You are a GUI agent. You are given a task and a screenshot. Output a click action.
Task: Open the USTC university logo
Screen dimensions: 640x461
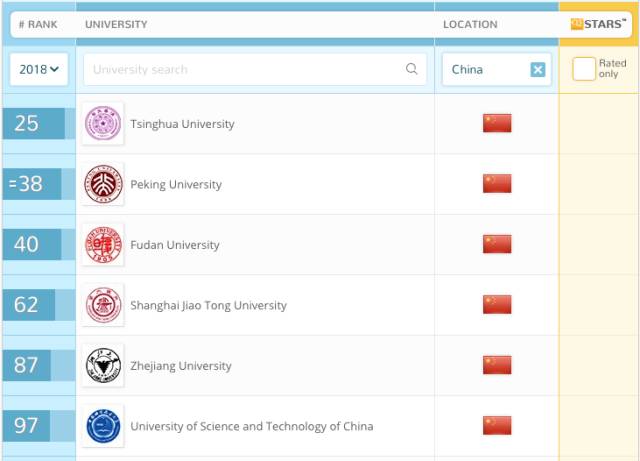(x=103, y=425)
